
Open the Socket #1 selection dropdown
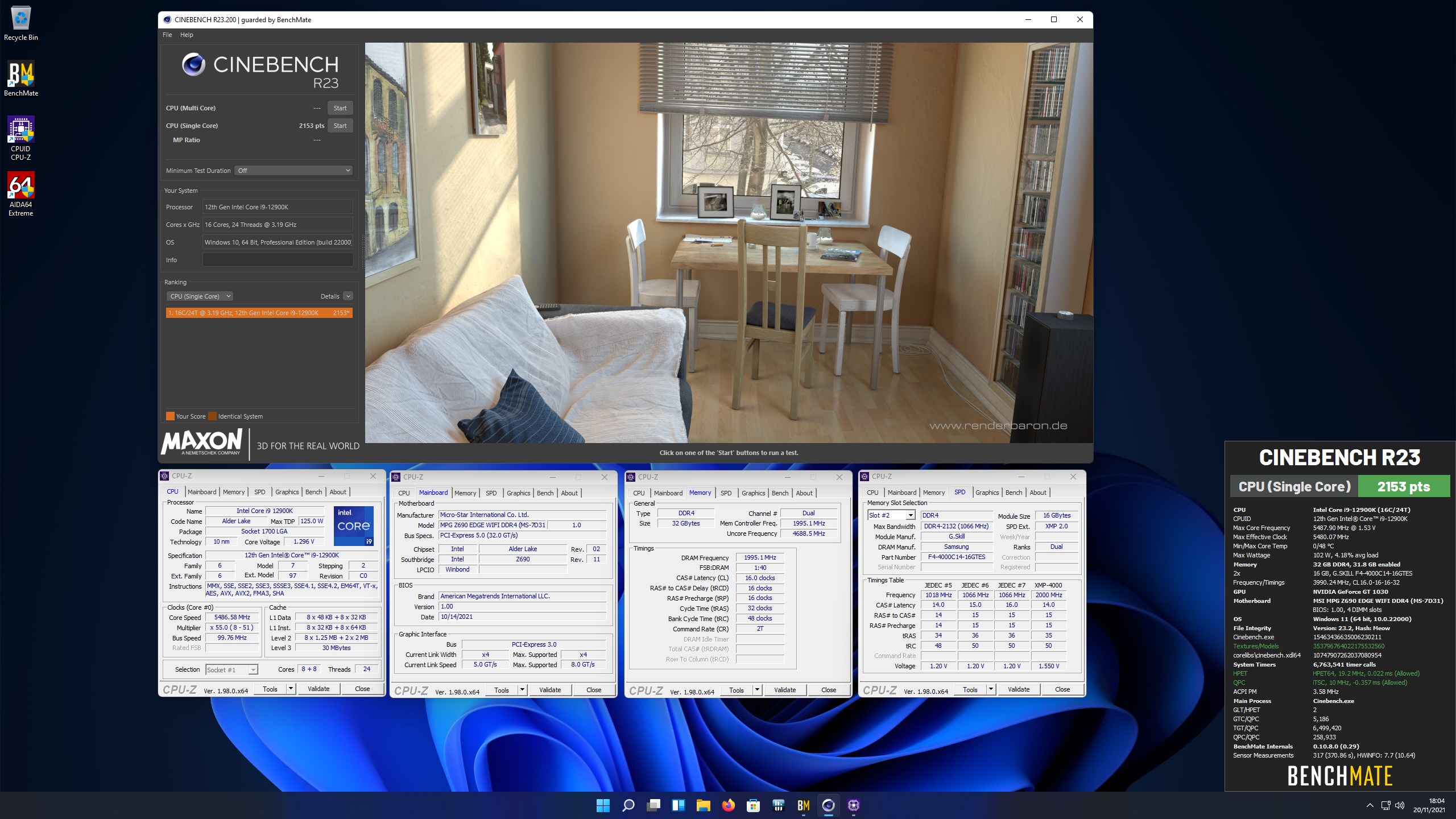[x=231, y=670]
